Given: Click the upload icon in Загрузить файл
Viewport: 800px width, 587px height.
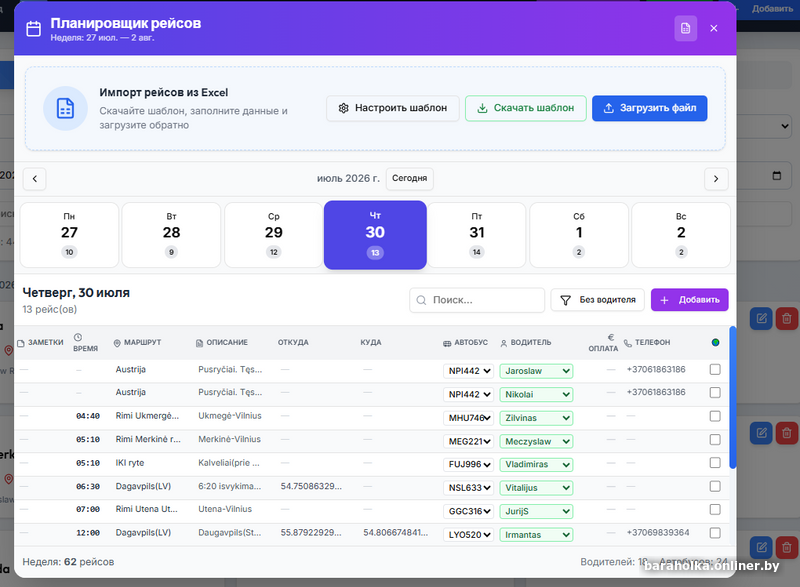Looking at the screenshot, I should (x=608, y=108).
